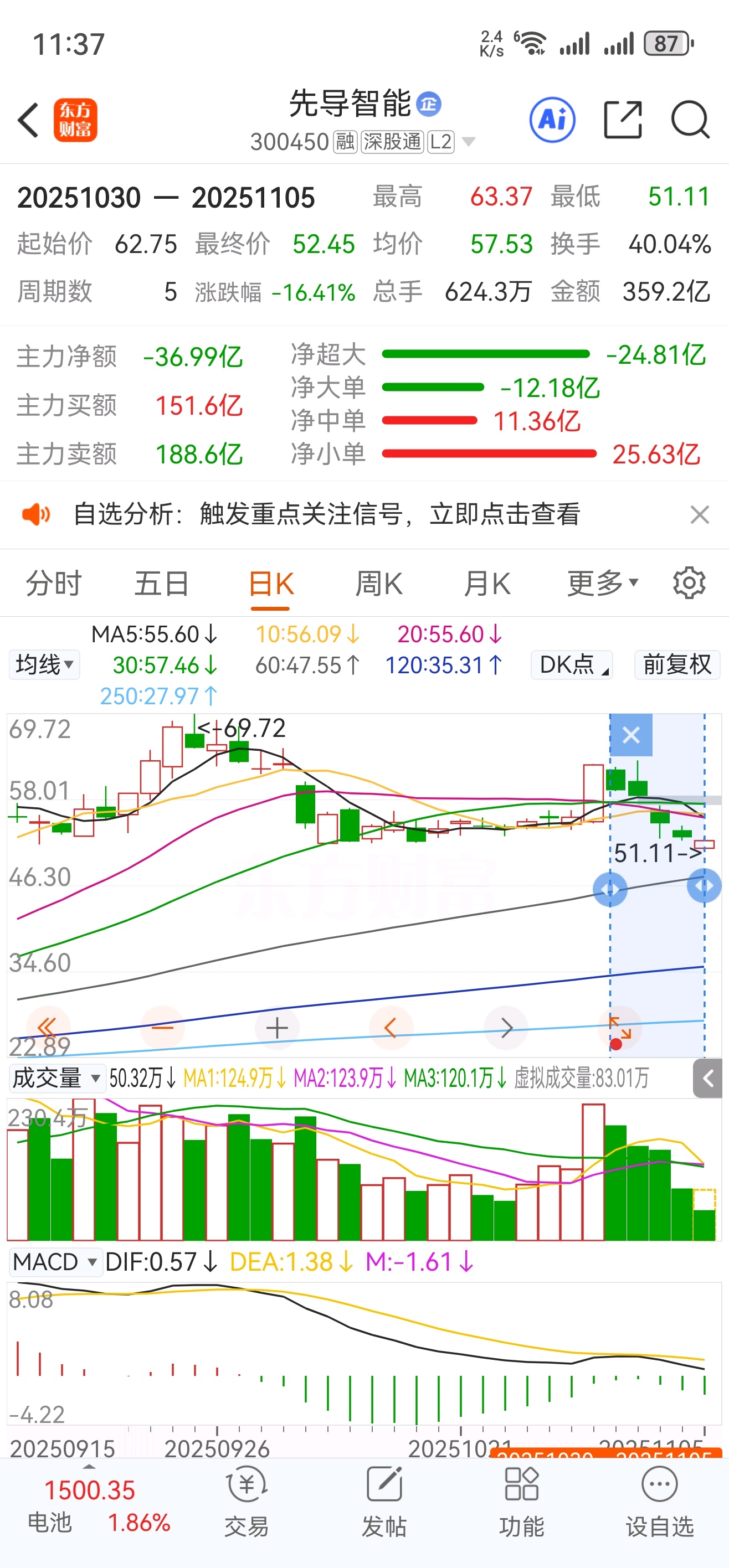
Task: Tap the 融 margin tag
Action: coord(345,142)
